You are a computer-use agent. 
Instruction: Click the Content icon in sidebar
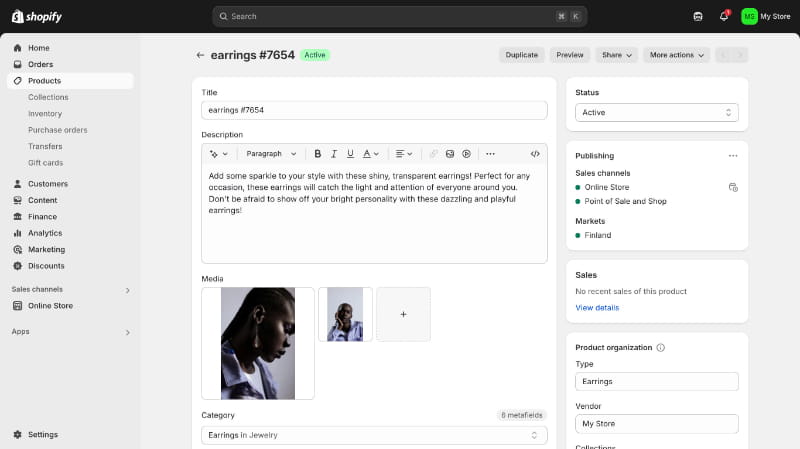pyautogui.click(x=17, y=200)
